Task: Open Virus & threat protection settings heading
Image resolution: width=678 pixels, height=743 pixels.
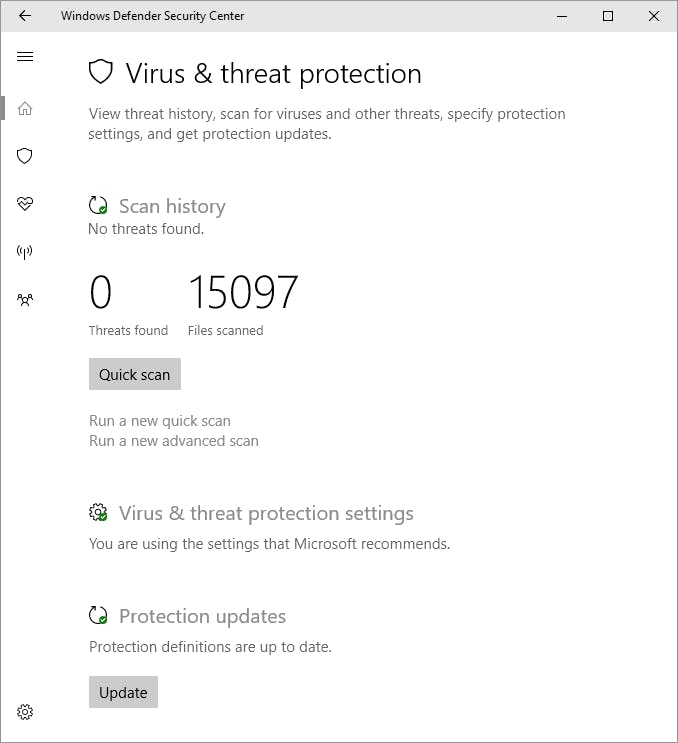Action: [266, 513]
